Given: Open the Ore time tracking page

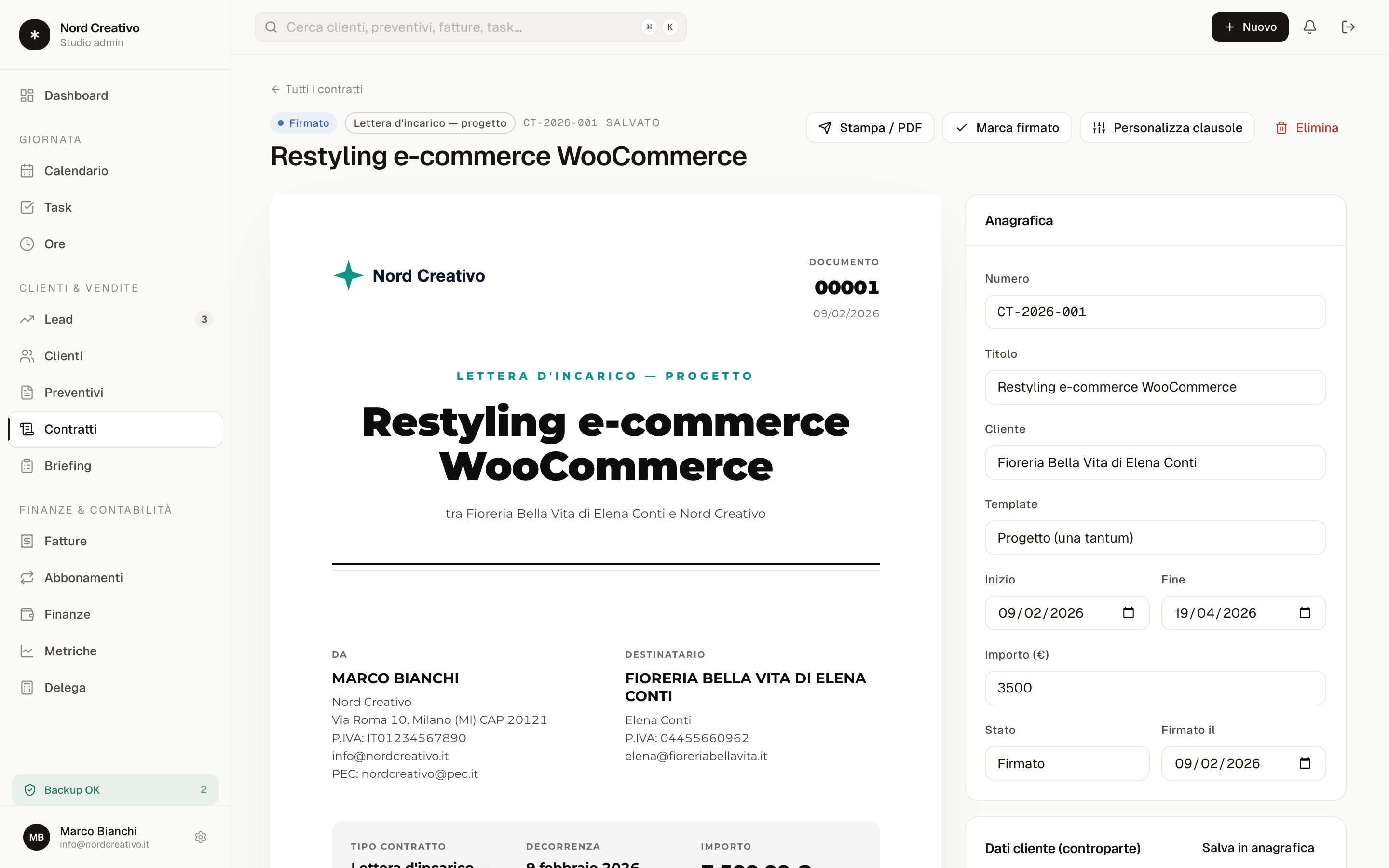Looking at the screenshot, I should pos(115,244).
